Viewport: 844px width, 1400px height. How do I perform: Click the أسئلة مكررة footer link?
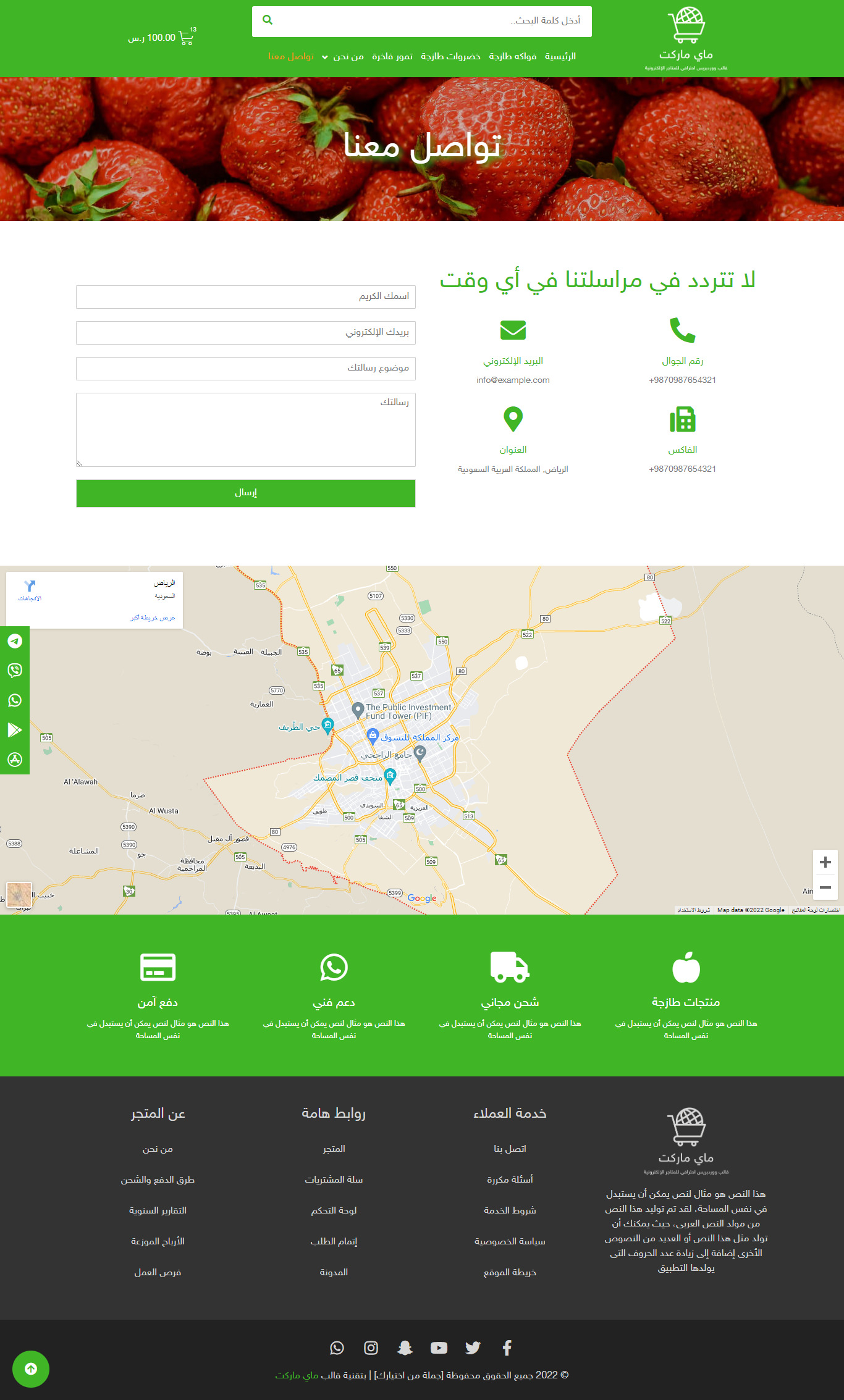pyautogui.click(x=510, y=1180)
